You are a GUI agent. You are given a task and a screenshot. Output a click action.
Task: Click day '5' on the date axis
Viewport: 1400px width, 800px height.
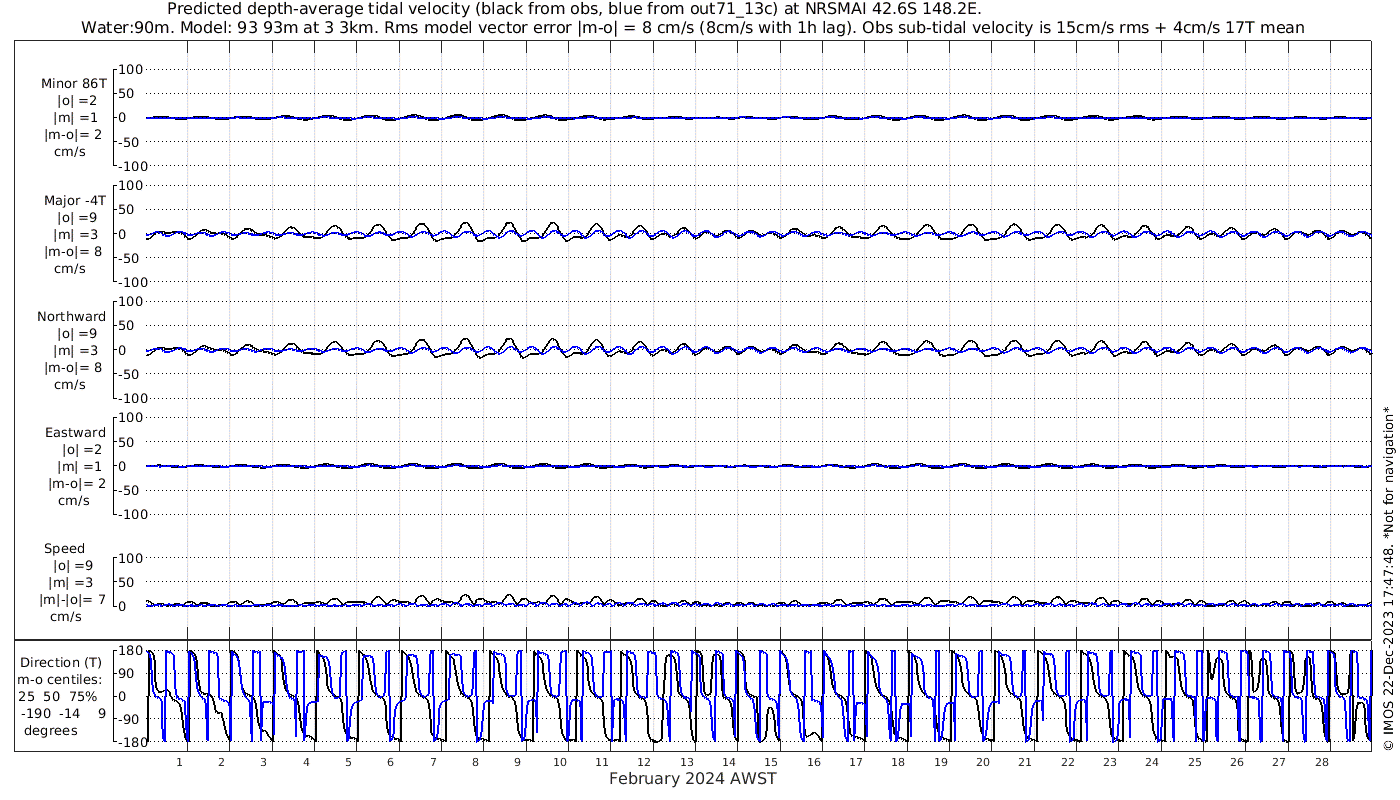pyautogui.click(x=348, y=762)
